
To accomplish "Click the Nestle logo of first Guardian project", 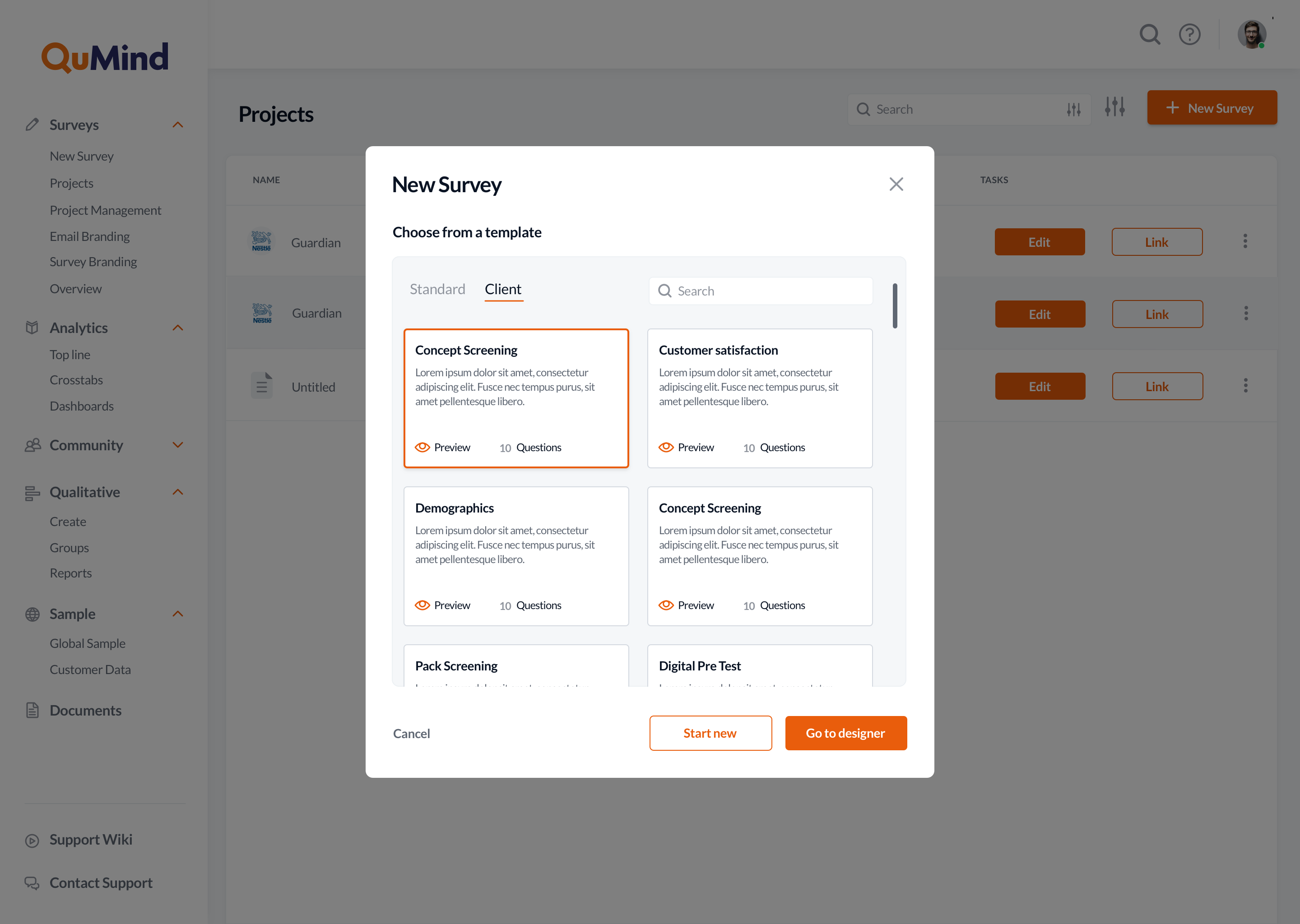I will click(261, 241).
